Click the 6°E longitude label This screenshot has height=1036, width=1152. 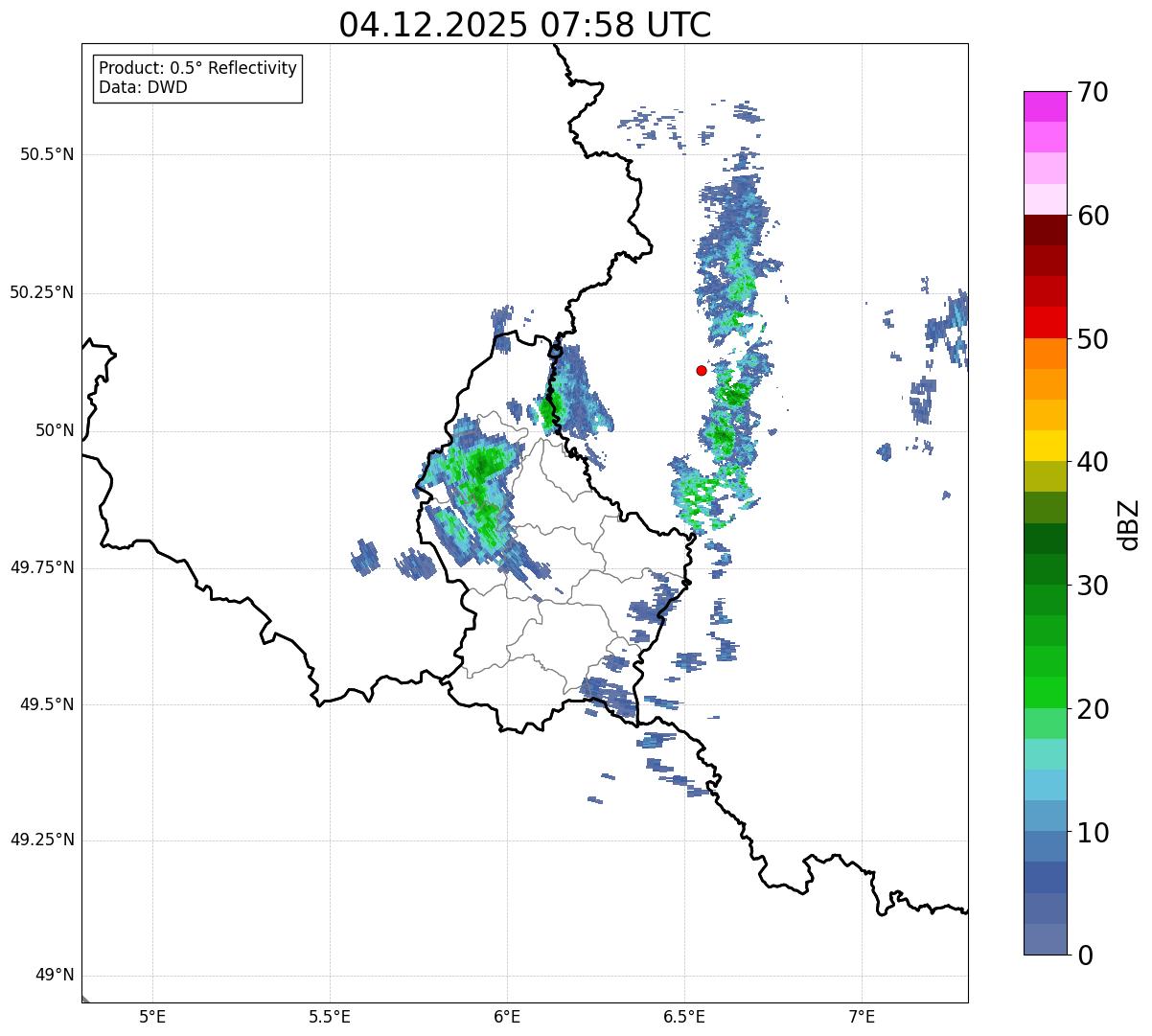pos(507,1018)
